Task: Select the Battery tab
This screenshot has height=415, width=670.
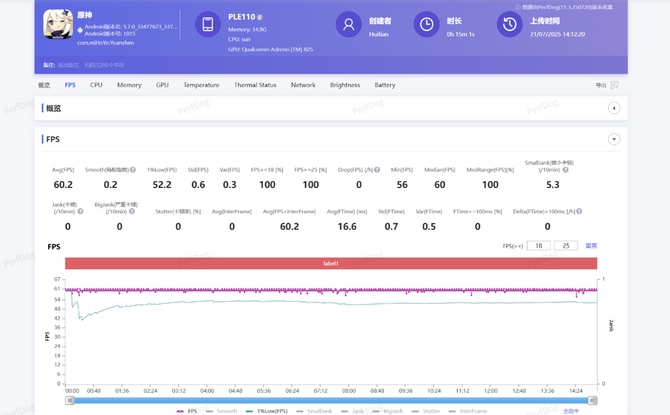Action: (x=385, y=85)
